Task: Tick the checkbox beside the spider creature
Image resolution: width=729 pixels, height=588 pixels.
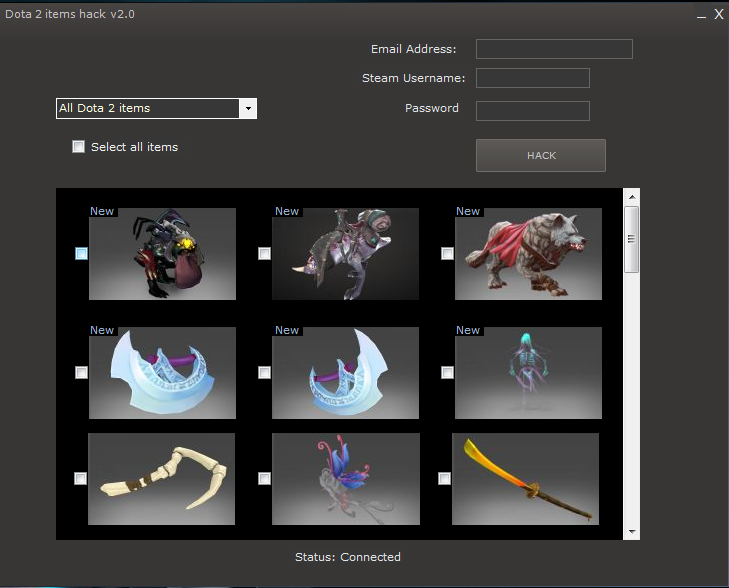Action: (x=81, y=253)
